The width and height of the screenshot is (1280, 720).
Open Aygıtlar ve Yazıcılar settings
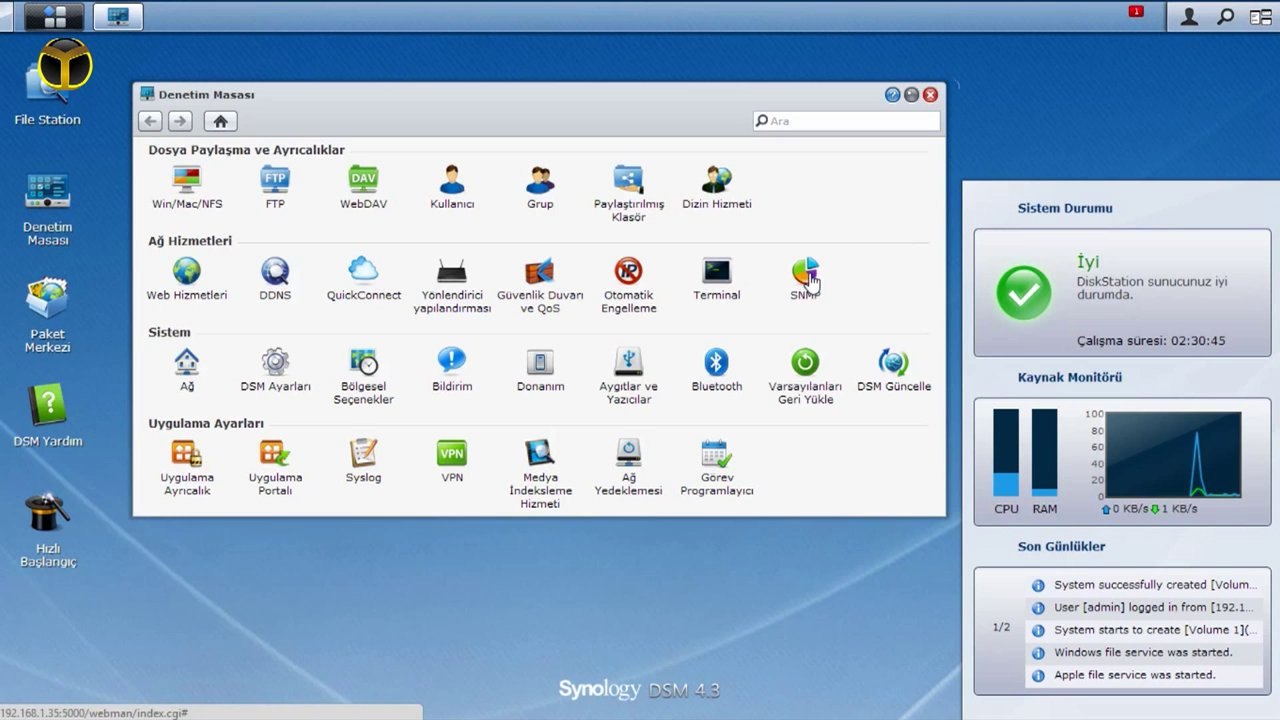click(628, 376)
